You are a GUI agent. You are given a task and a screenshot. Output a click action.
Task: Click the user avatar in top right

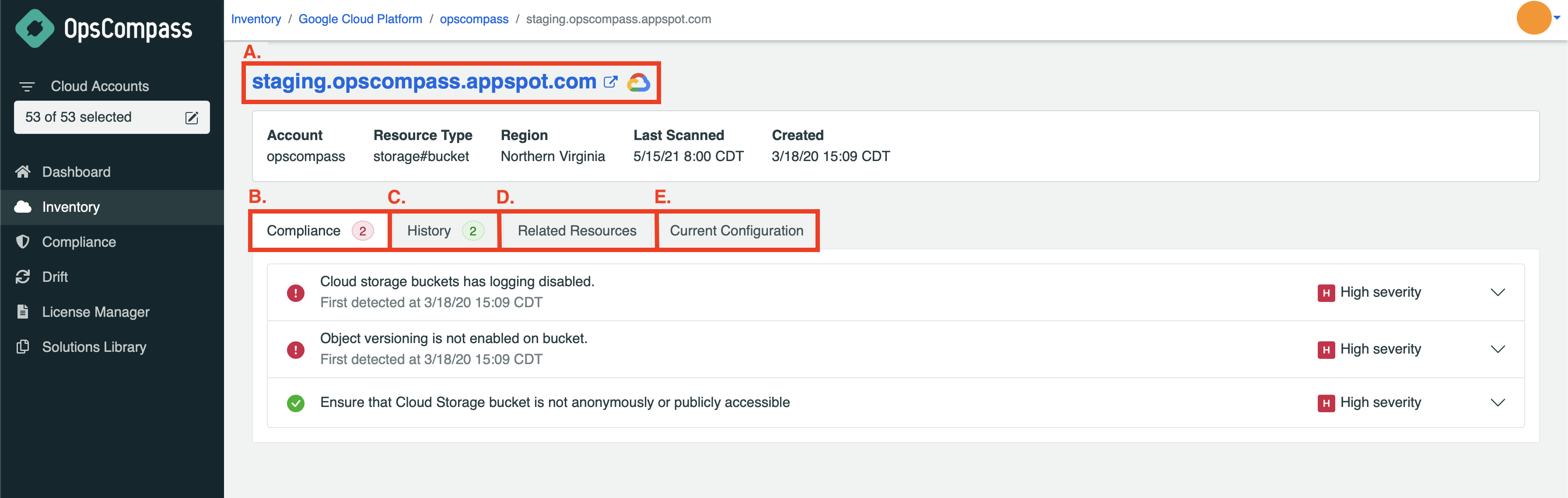(x=1533, y=18)
